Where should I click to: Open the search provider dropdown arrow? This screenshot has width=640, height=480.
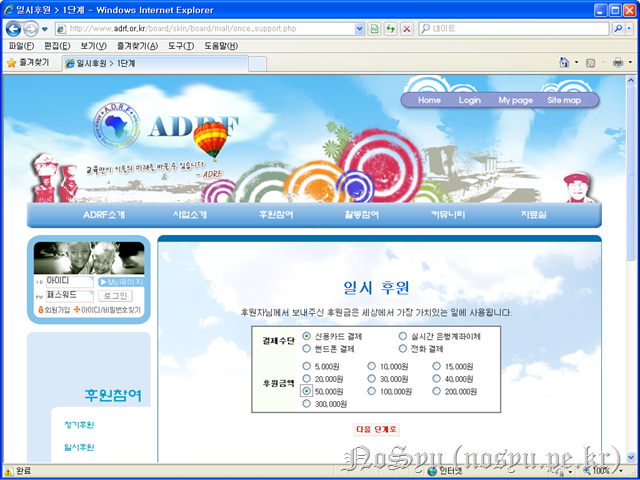pos(629,29)
